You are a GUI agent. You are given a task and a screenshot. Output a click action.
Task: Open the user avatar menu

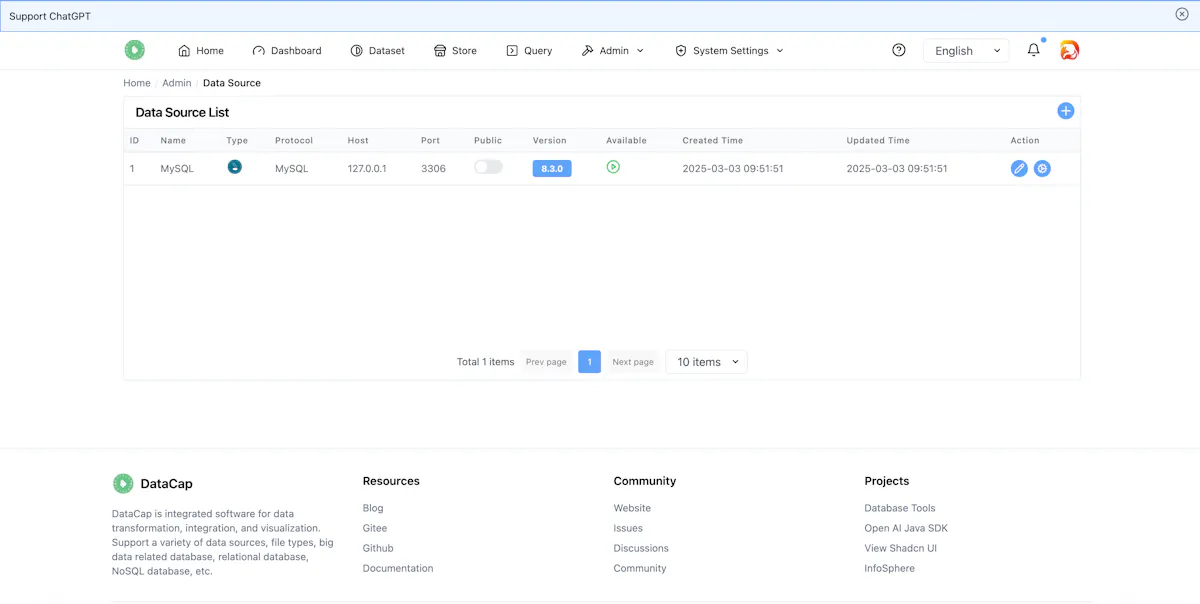pyautogui.click(x=1070, y=50)
